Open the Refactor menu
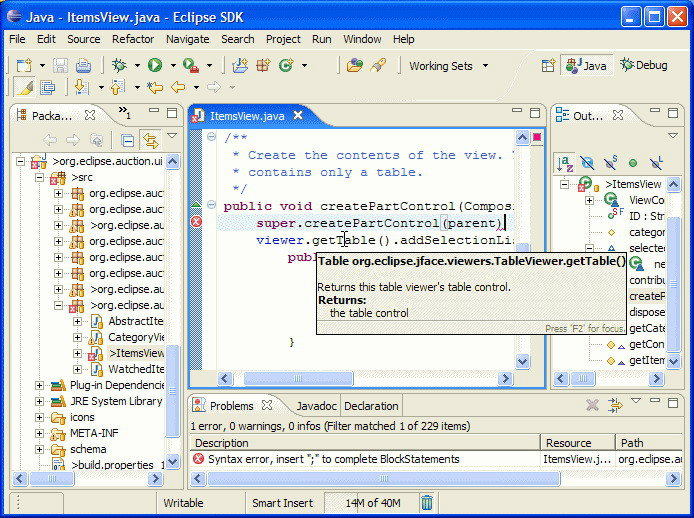 tap(133, 39)
